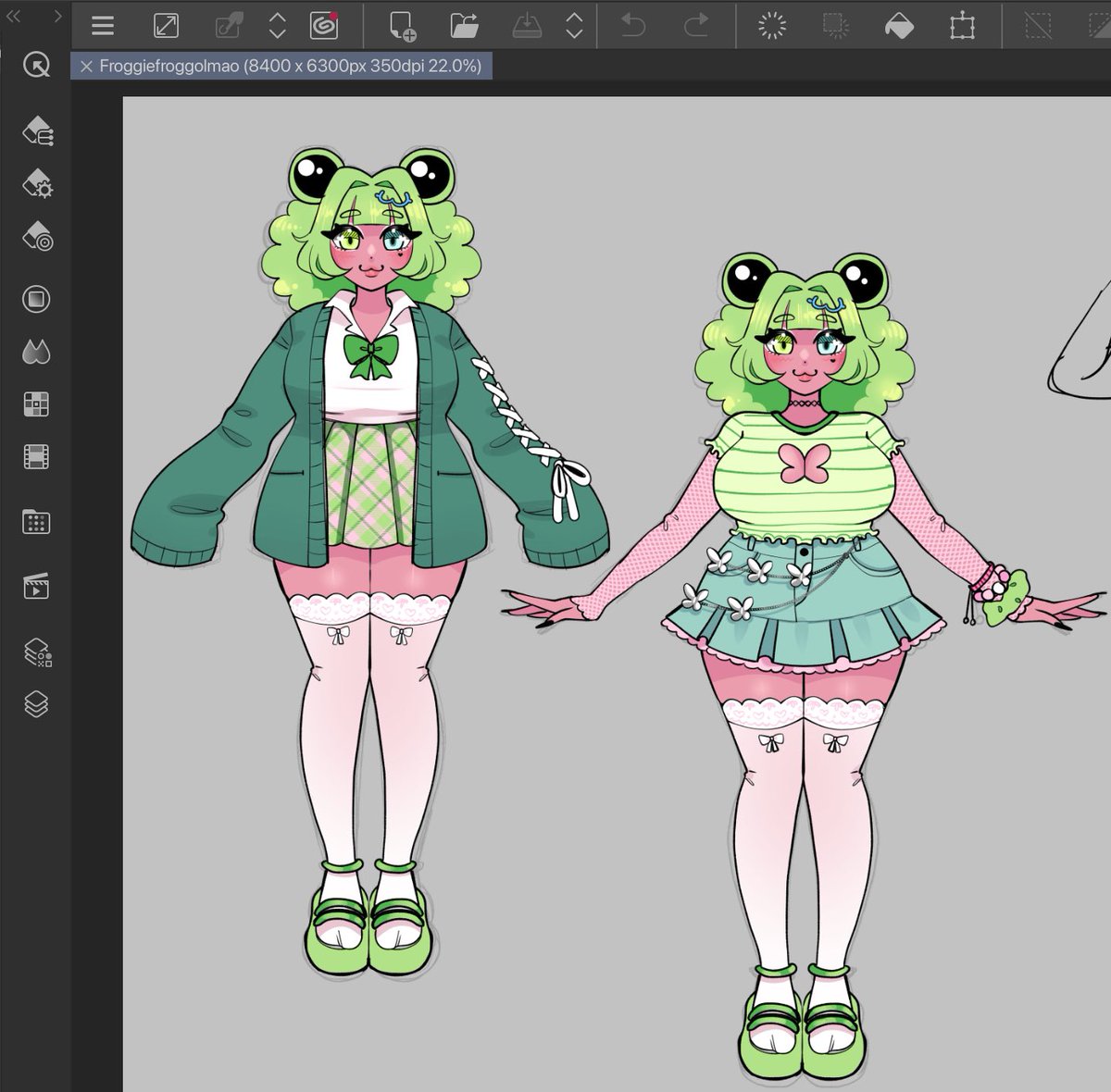Click the right arrow at top-left corner
Viewport: 1111px width, 1092px height.
[57, 15]
